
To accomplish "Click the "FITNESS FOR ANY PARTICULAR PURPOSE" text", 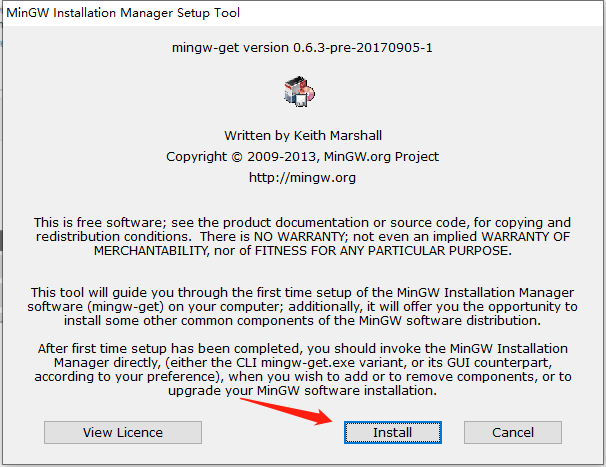I will click(x=397, y=250).
